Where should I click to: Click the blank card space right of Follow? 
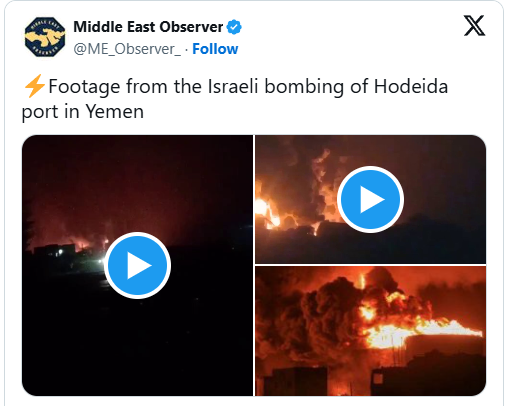click(350, 49)
